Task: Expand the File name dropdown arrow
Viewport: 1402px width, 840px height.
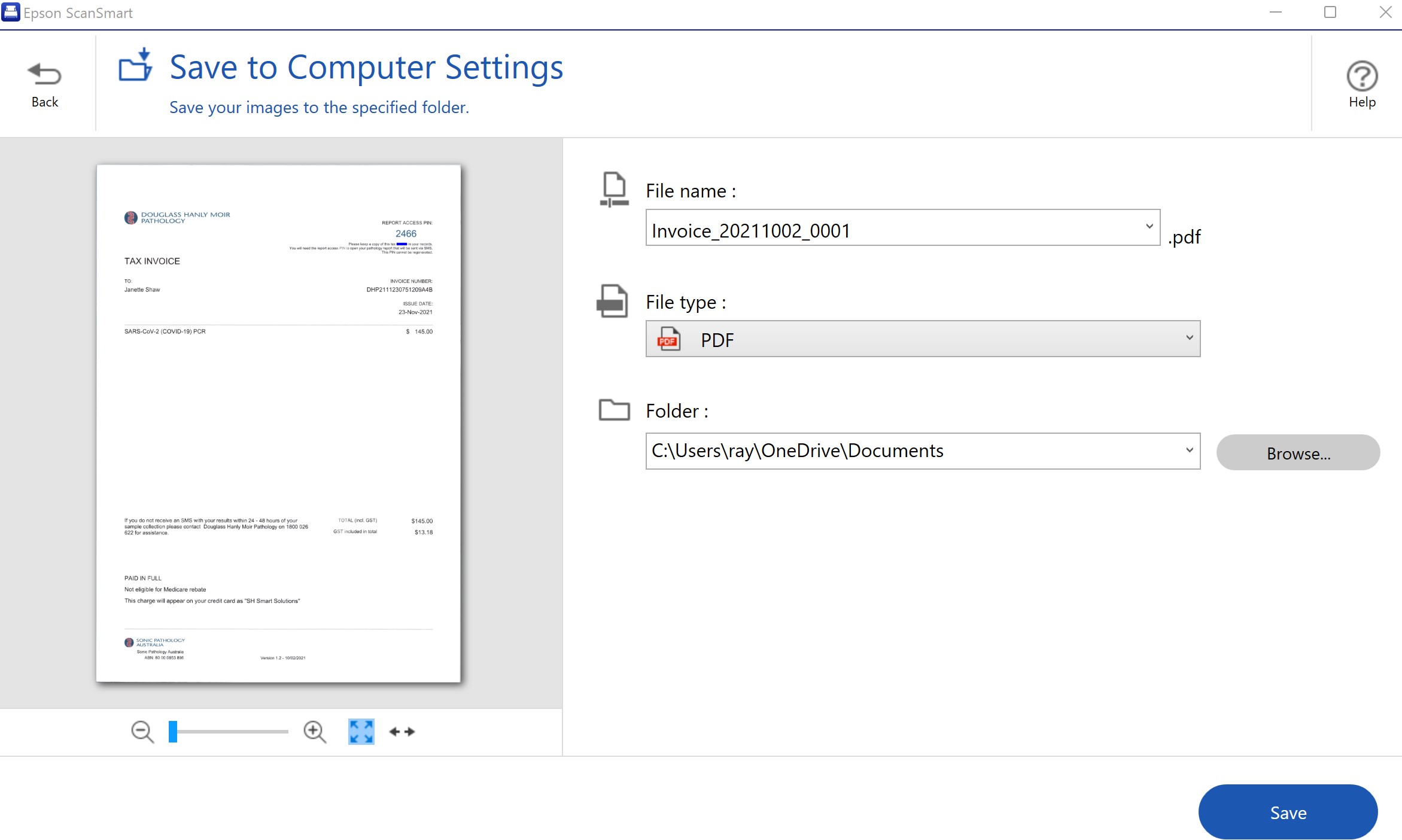Action: [x=1149, y=227]
